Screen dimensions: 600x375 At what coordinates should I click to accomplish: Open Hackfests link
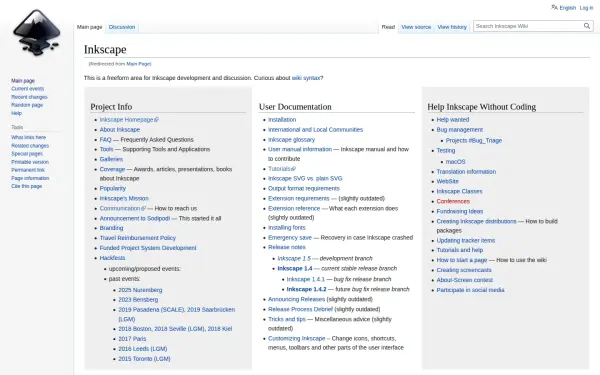[112, 258]
